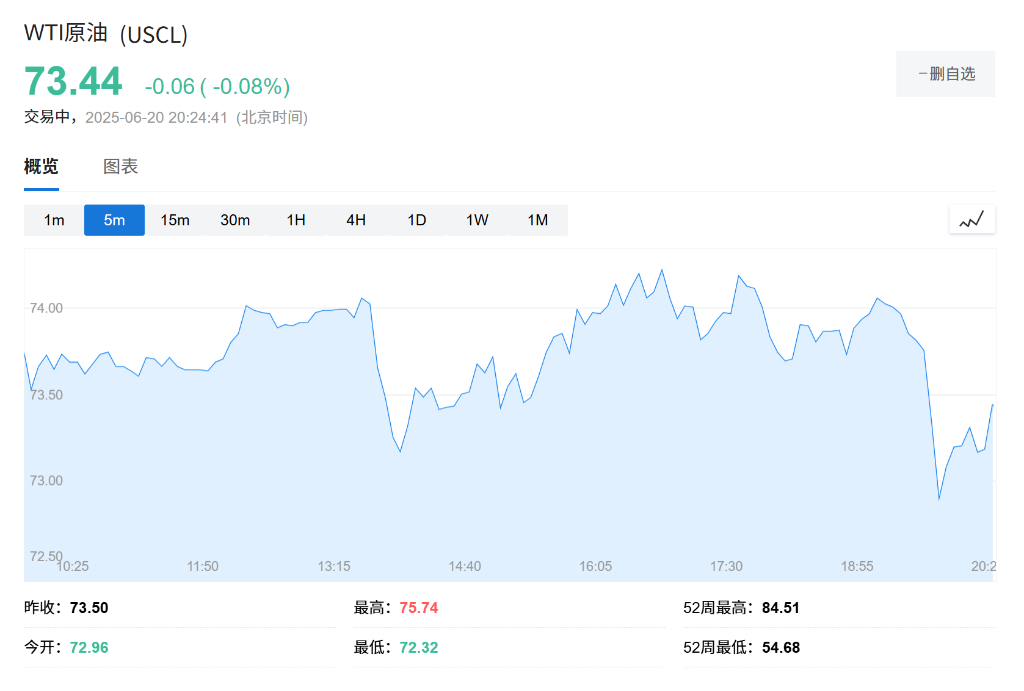The width and height of the screenshot is (1024, 691).
Task: Click the 52周最高 84.51 value
Action: pos(780,607)
